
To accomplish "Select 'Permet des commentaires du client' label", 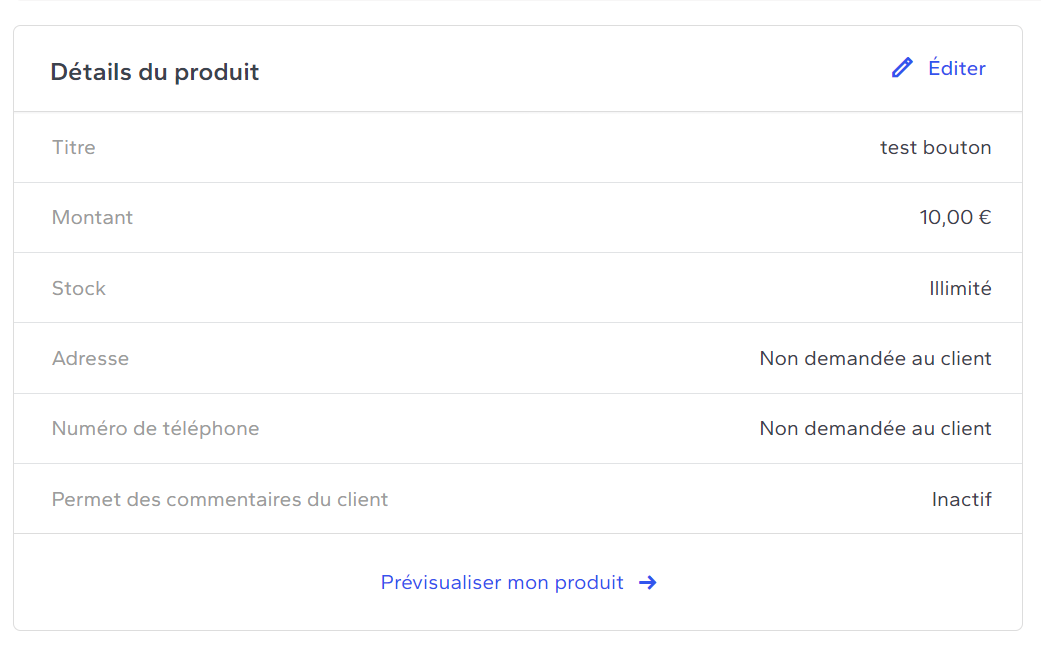I will tap(220, 499).
